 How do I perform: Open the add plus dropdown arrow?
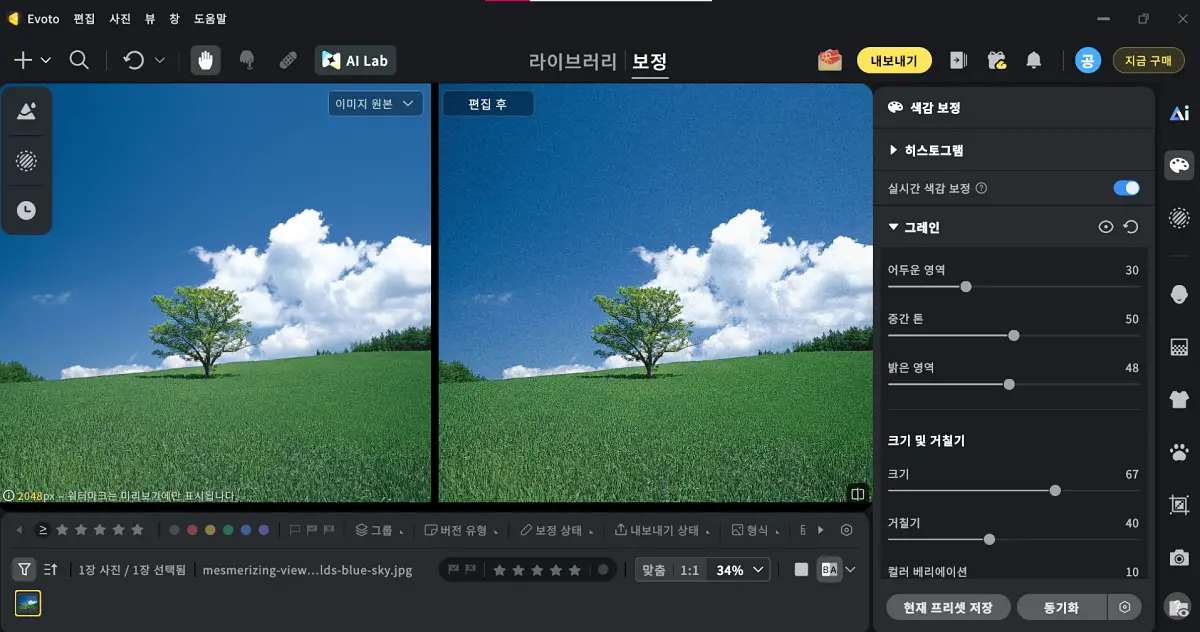pyautogui.click(x=46, y=60)
